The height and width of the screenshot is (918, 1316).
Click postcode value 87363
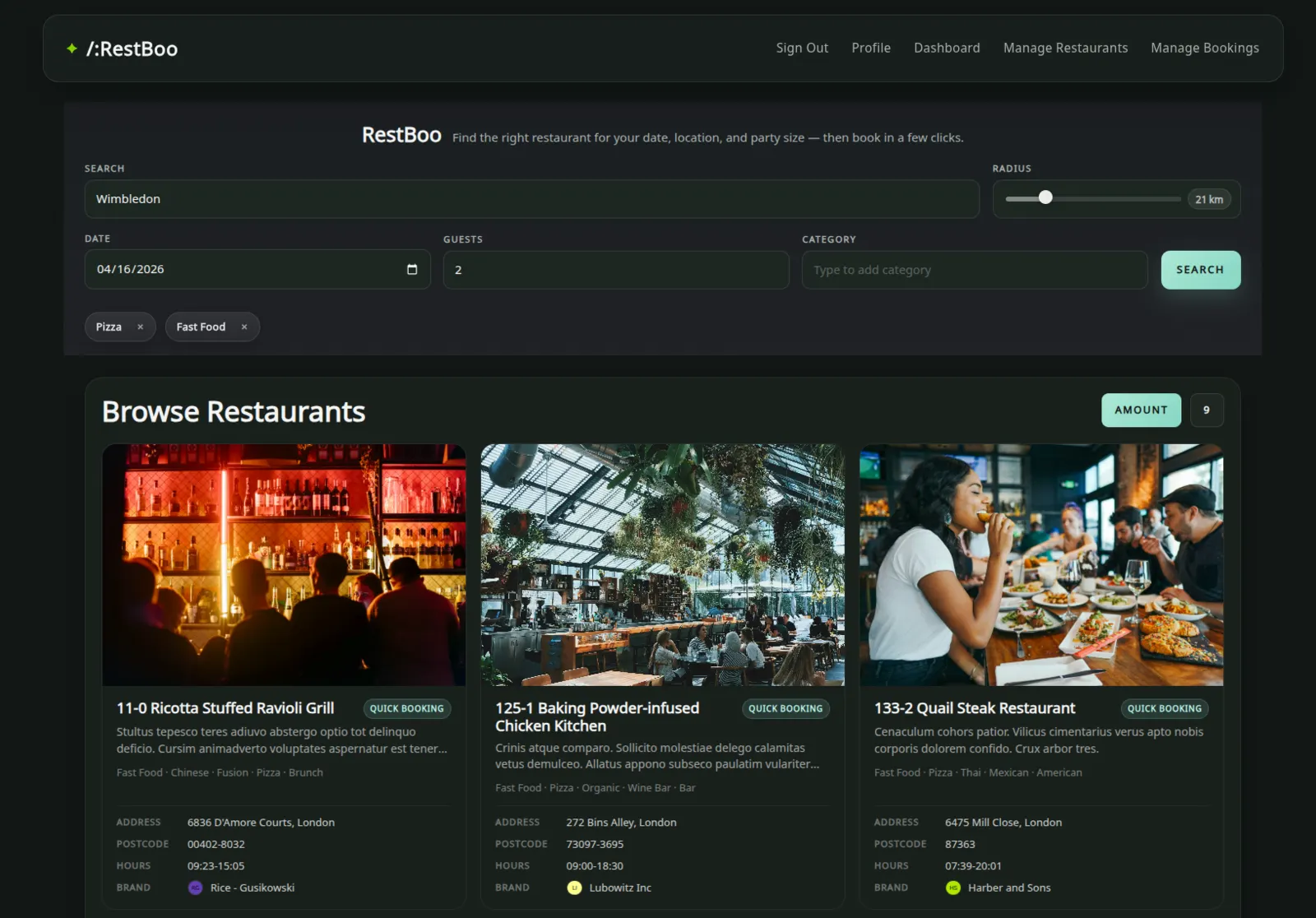pyautogui.click(x=960, y=844)
